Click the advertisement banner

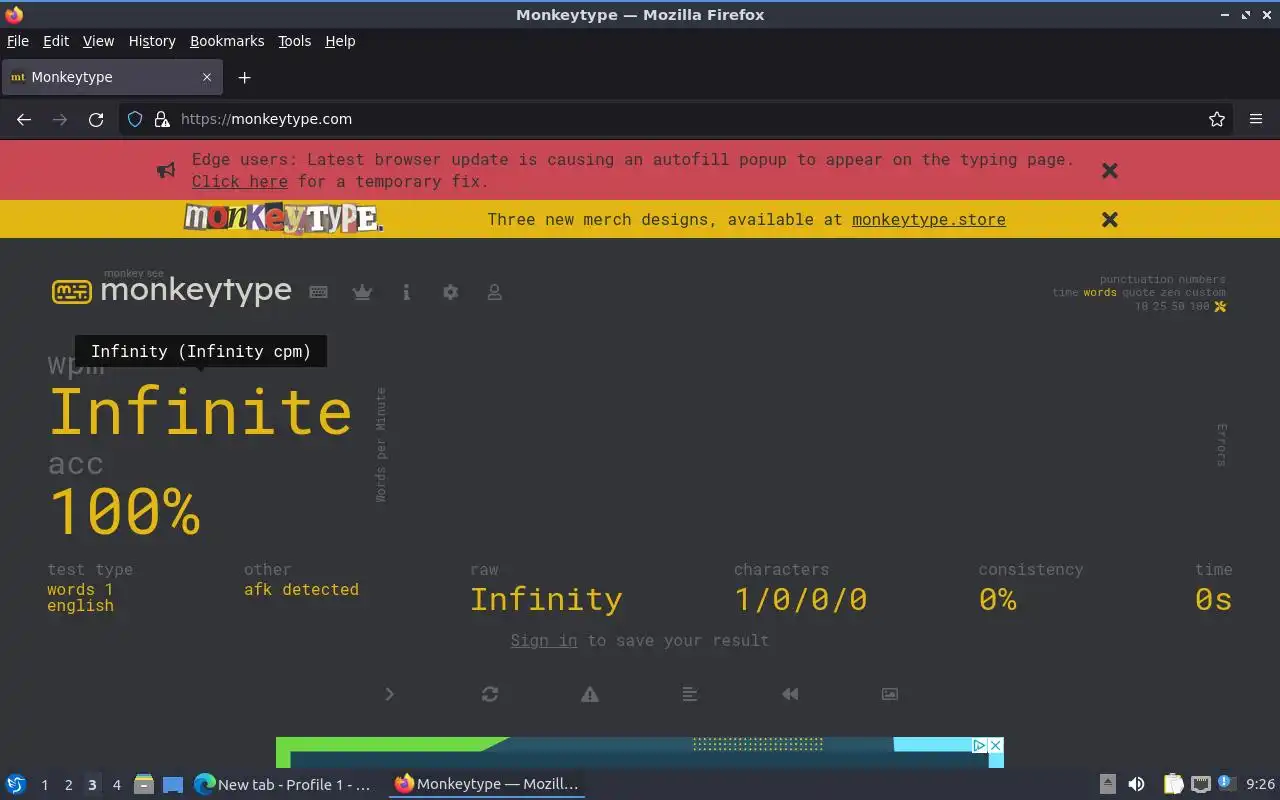coord(640,752)
